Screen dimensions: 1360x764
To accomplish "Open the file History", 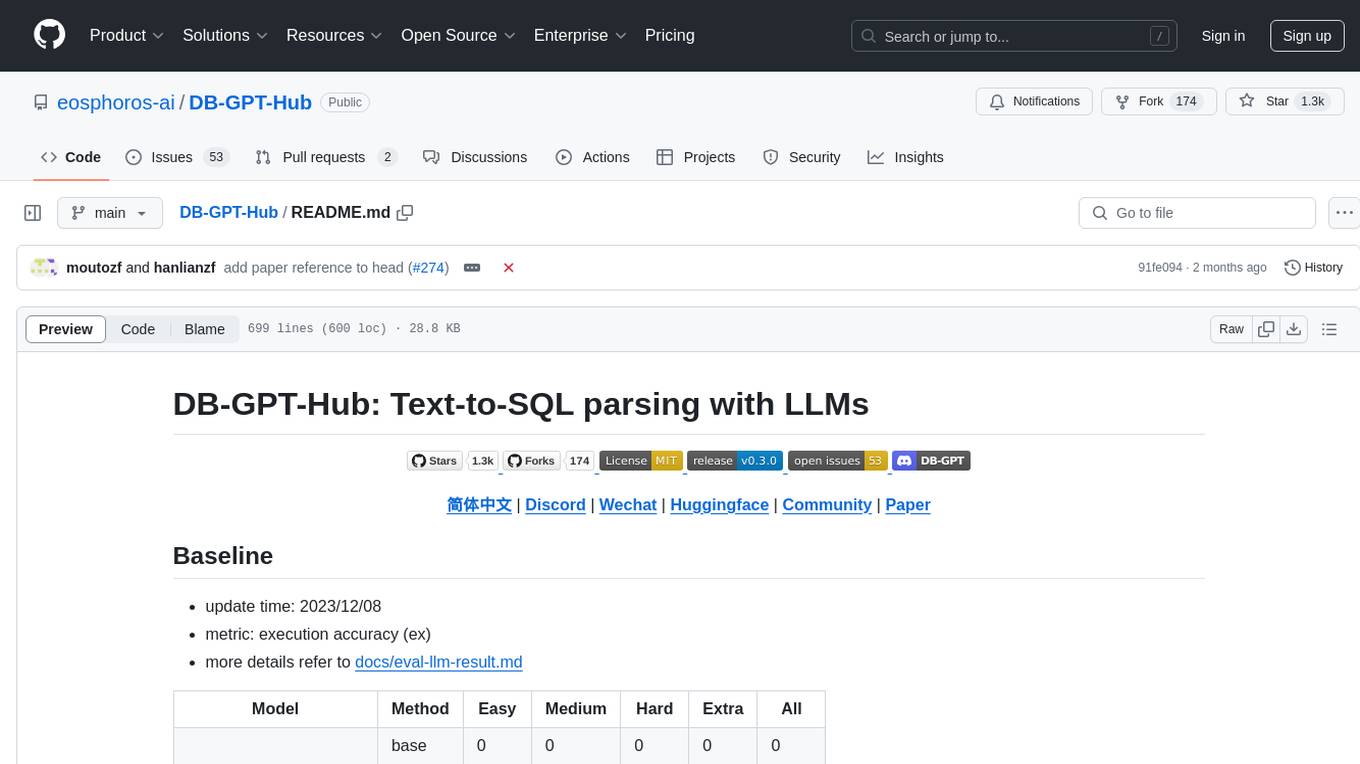I will (x=1313, y=267).
